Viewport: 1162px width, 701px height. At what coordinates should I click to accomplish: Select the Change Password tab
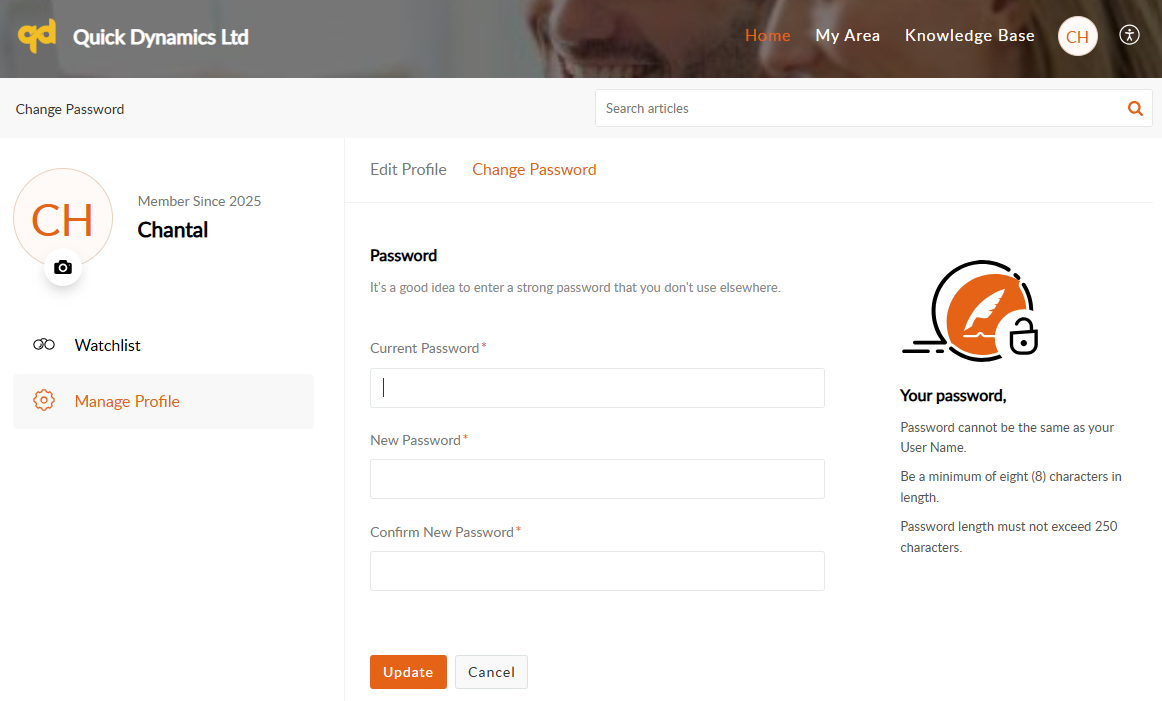(x=534, y=170)
